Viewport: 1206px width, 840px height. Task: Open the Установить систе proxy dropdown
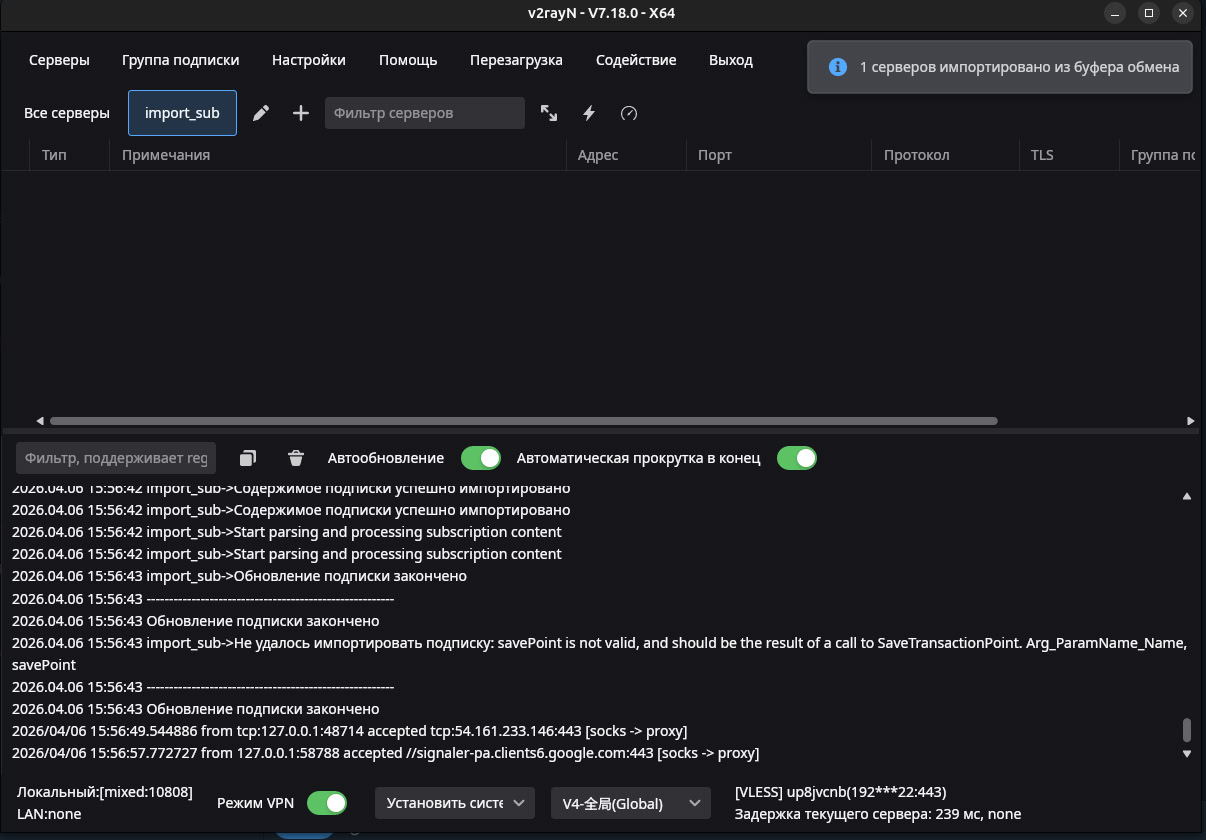tap(455, 803)
